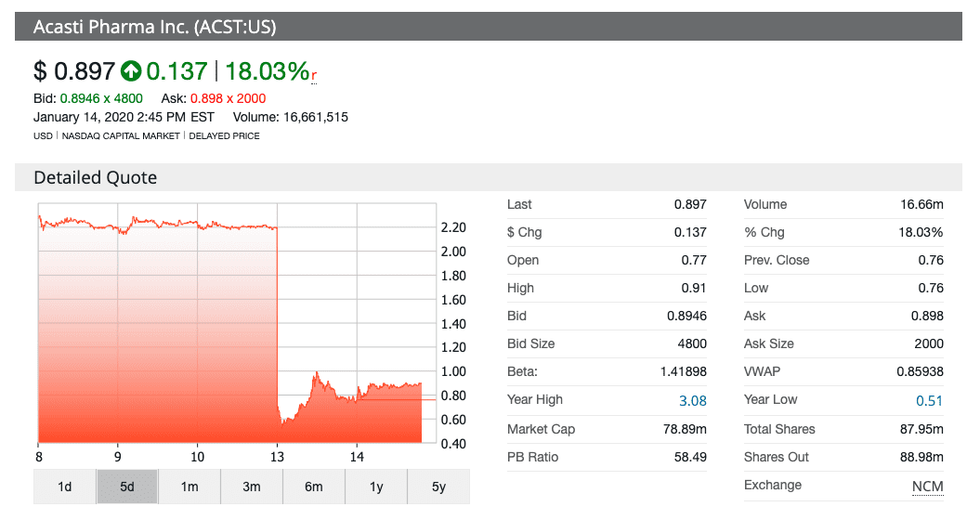
Task: Click the $ 0.897 current price
Action: point(74,71)
